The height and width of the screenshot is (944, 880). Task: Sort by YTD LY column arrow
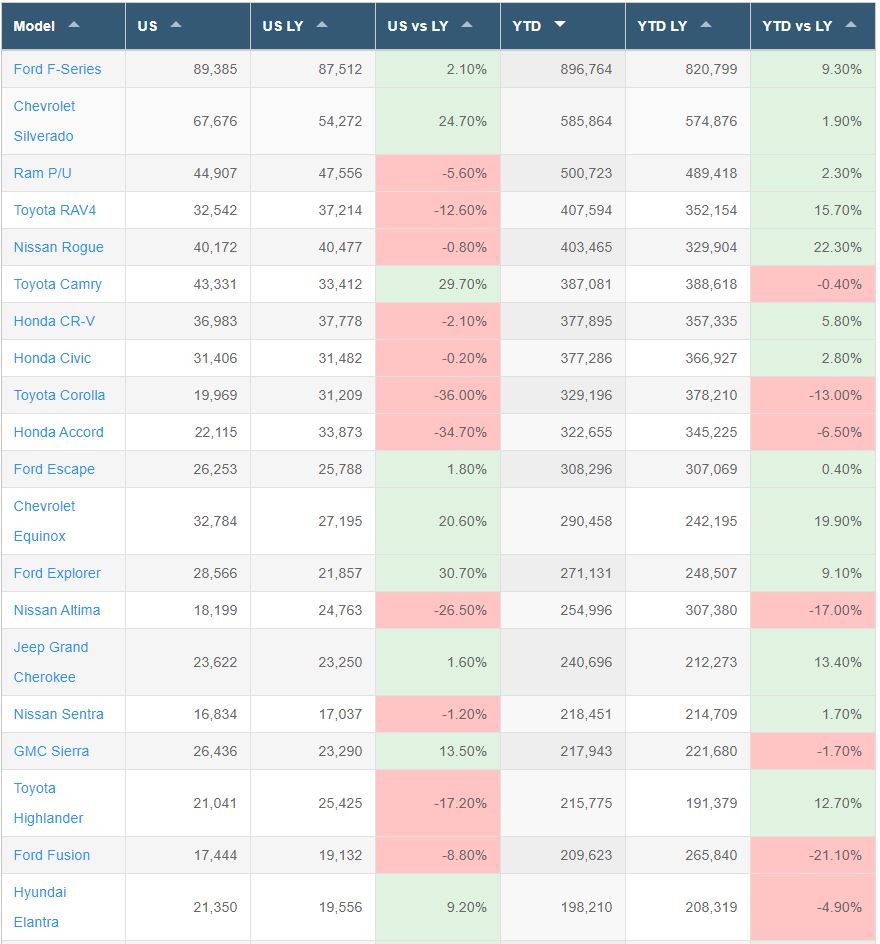click(x=706, y=25)
